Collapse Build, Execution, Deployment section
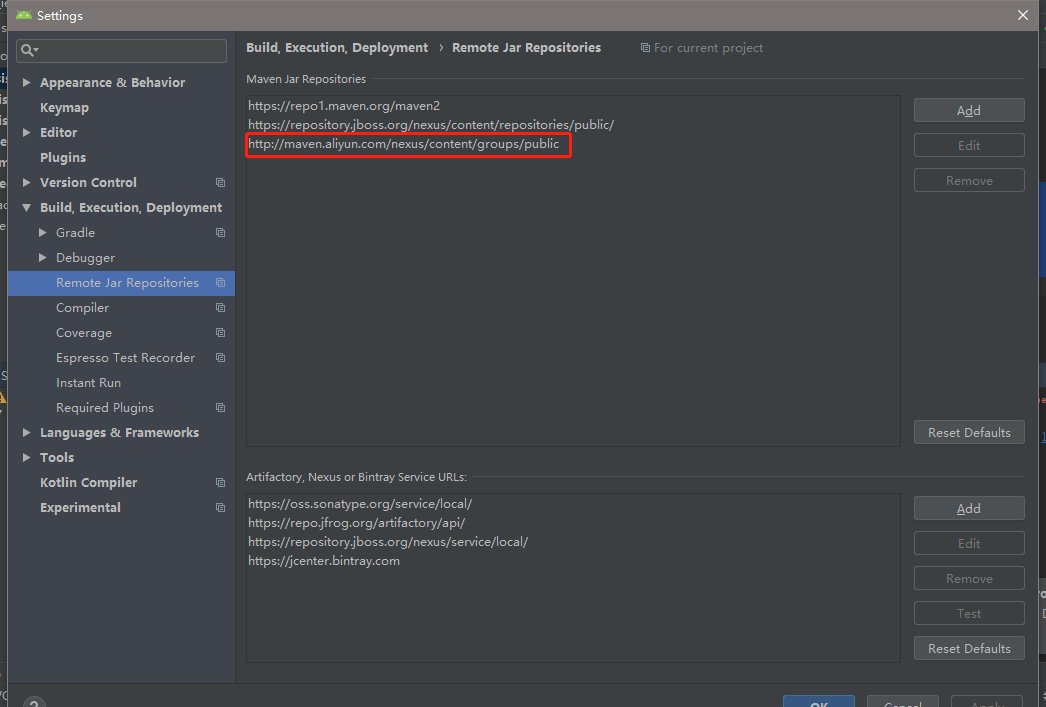Screen dimensions: 1046x707 27,207
